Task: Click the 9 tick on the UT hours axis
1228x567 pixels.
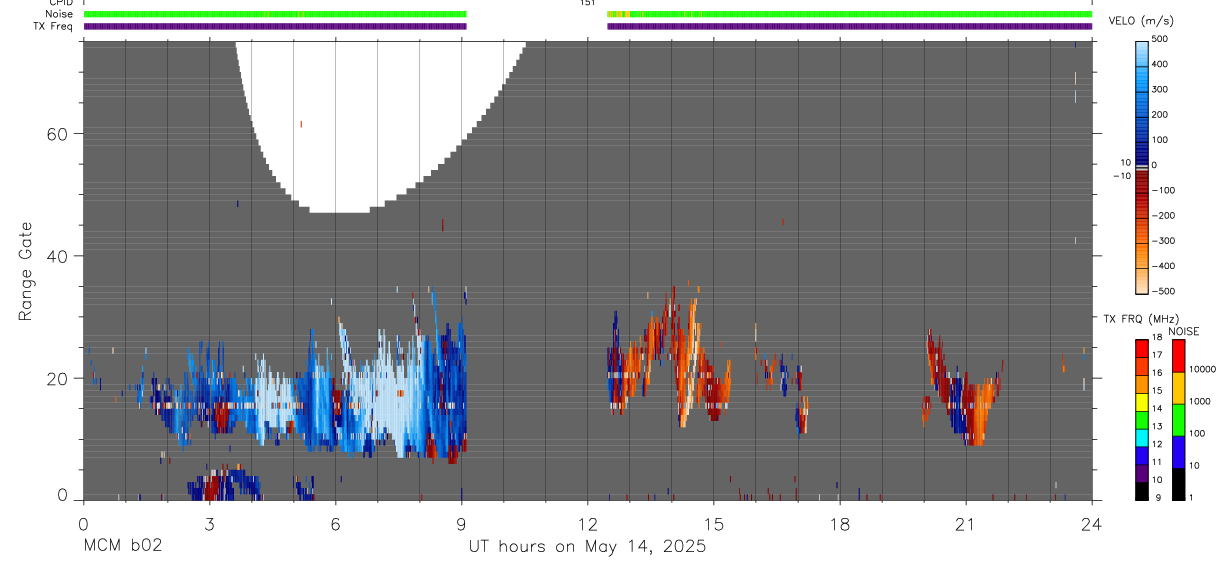Action: click(461, 524)
